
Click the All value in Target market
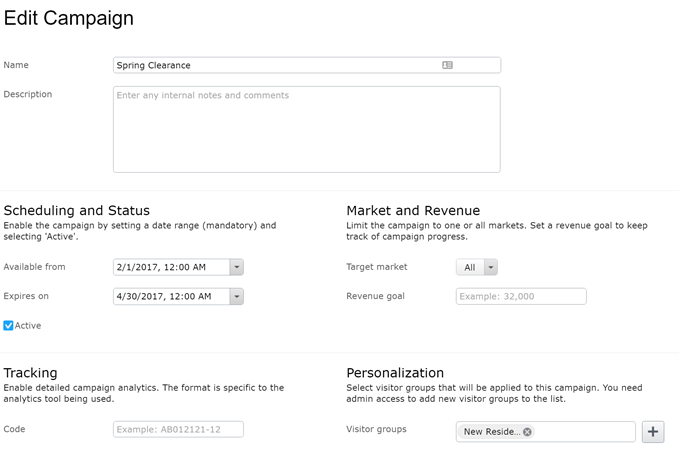click(469, 267)
